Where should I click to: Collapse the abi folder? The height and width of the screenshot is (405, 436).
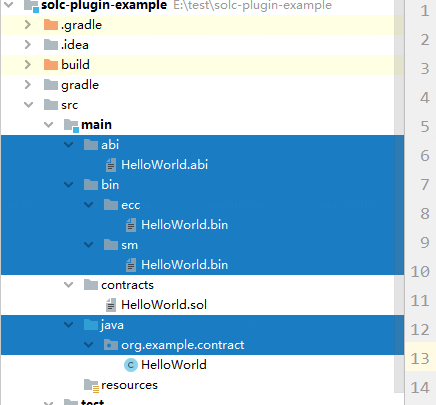click(69, 145)
